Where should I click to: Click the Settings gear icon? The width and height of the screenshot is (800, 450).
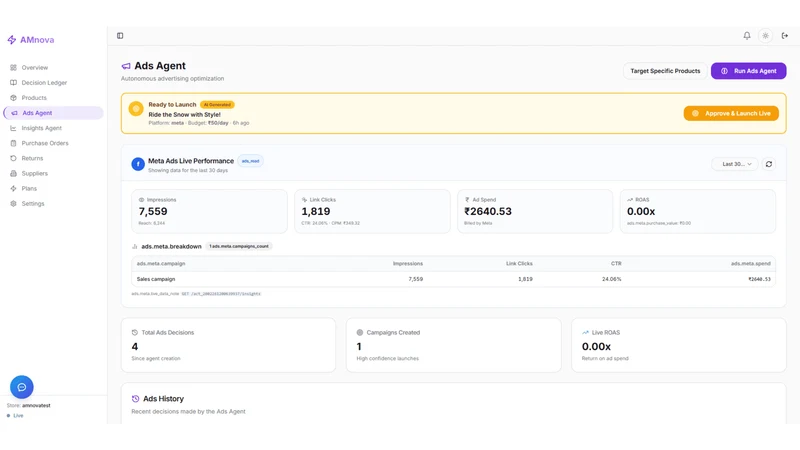13,204
